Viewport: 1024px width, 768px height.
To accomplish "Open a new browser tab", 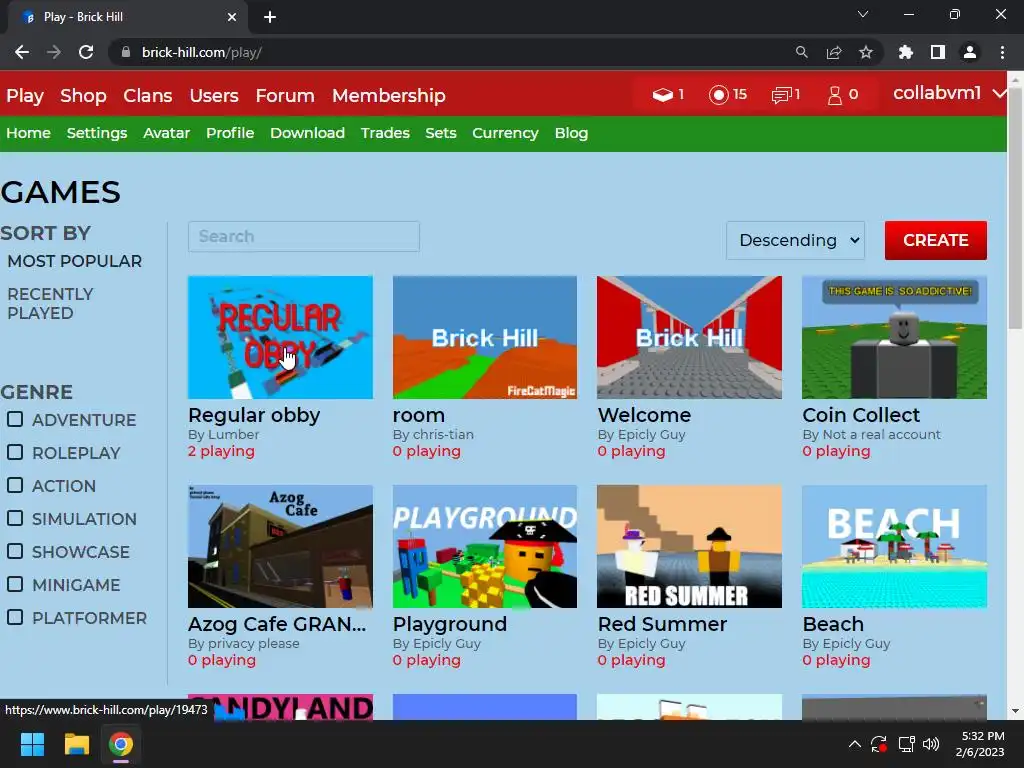I will tap(270, 17).
